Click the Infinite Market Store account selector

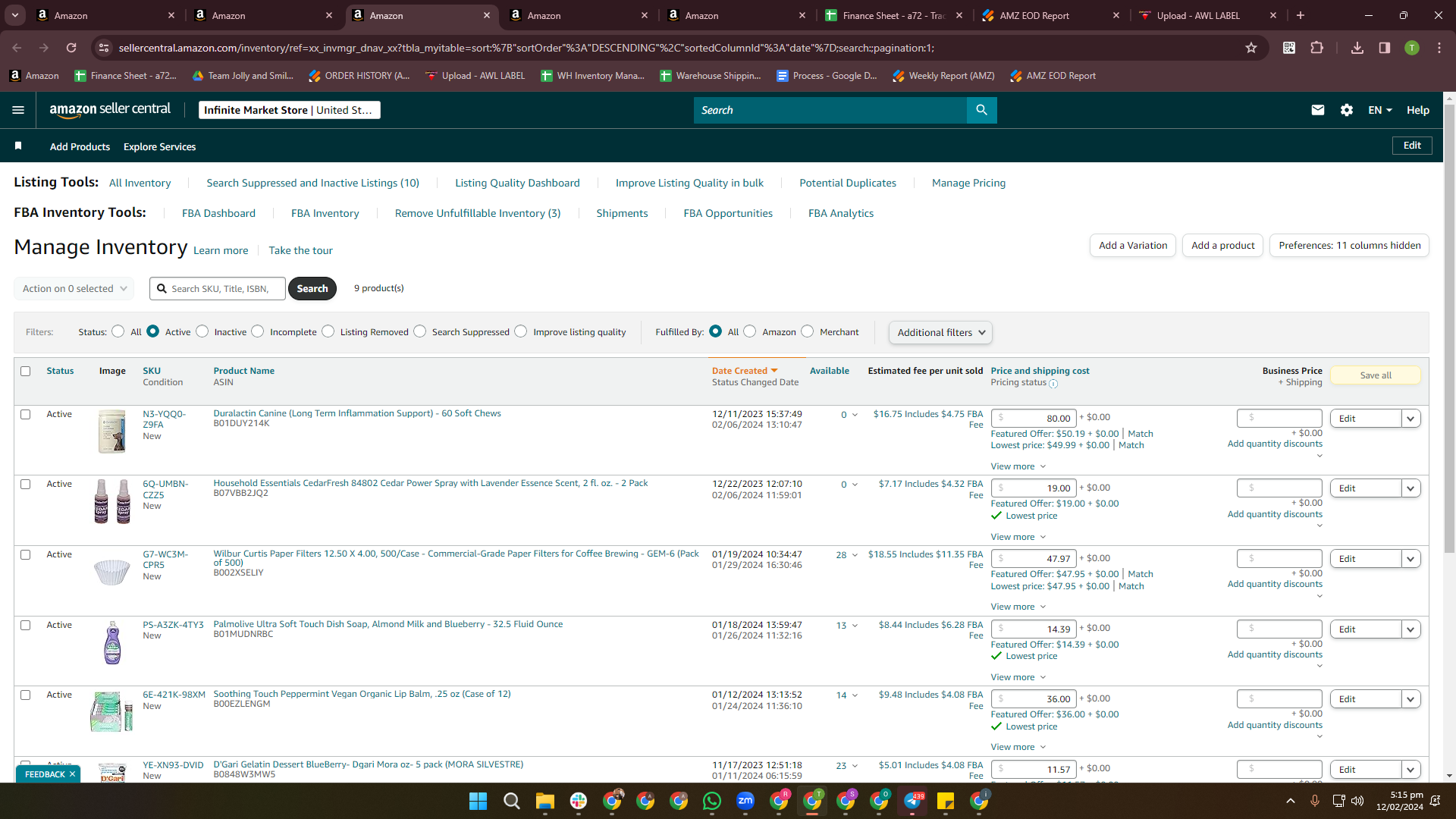(289, 110)
